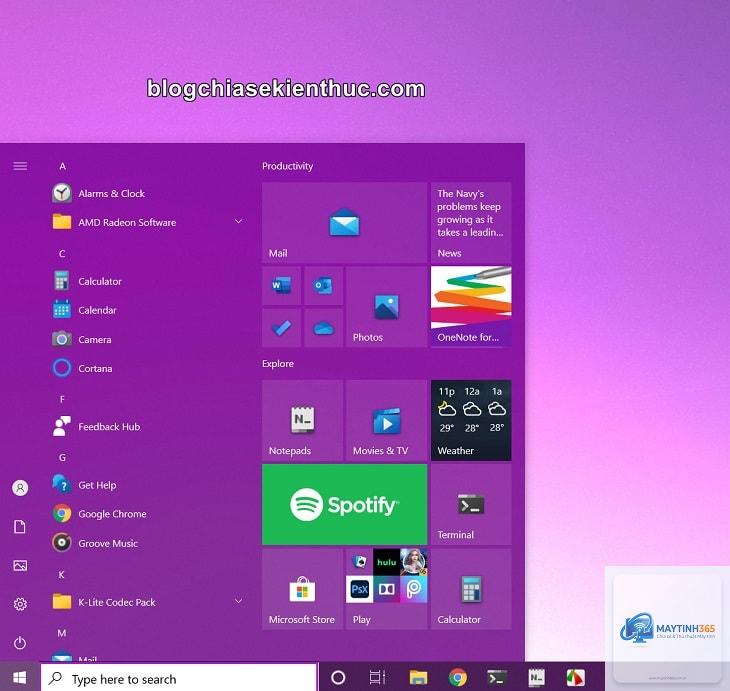Open the Microsoft Store tile

[303, 589]
